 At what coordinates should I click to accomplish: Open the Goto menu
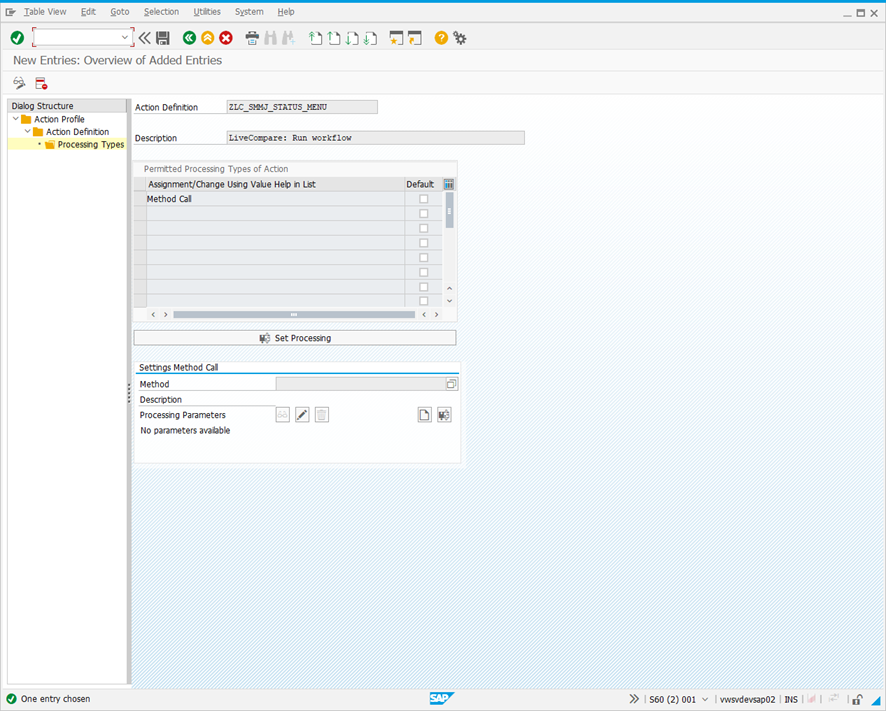(120, 11)
